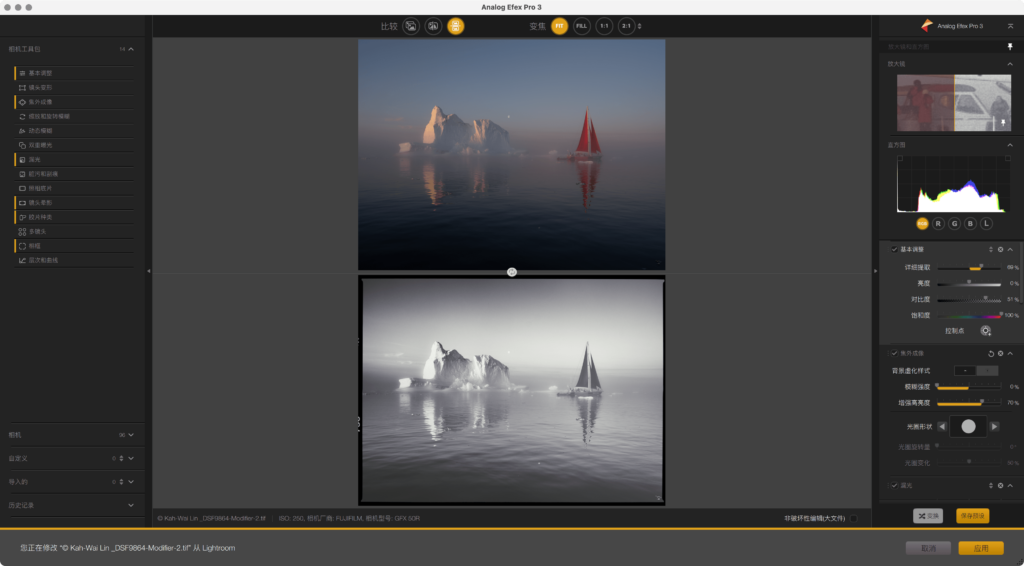The width and height of the screenshot is (1024, 566).
Task: Select 双重曝光 in toolkit list
Action: coord(74,145)
